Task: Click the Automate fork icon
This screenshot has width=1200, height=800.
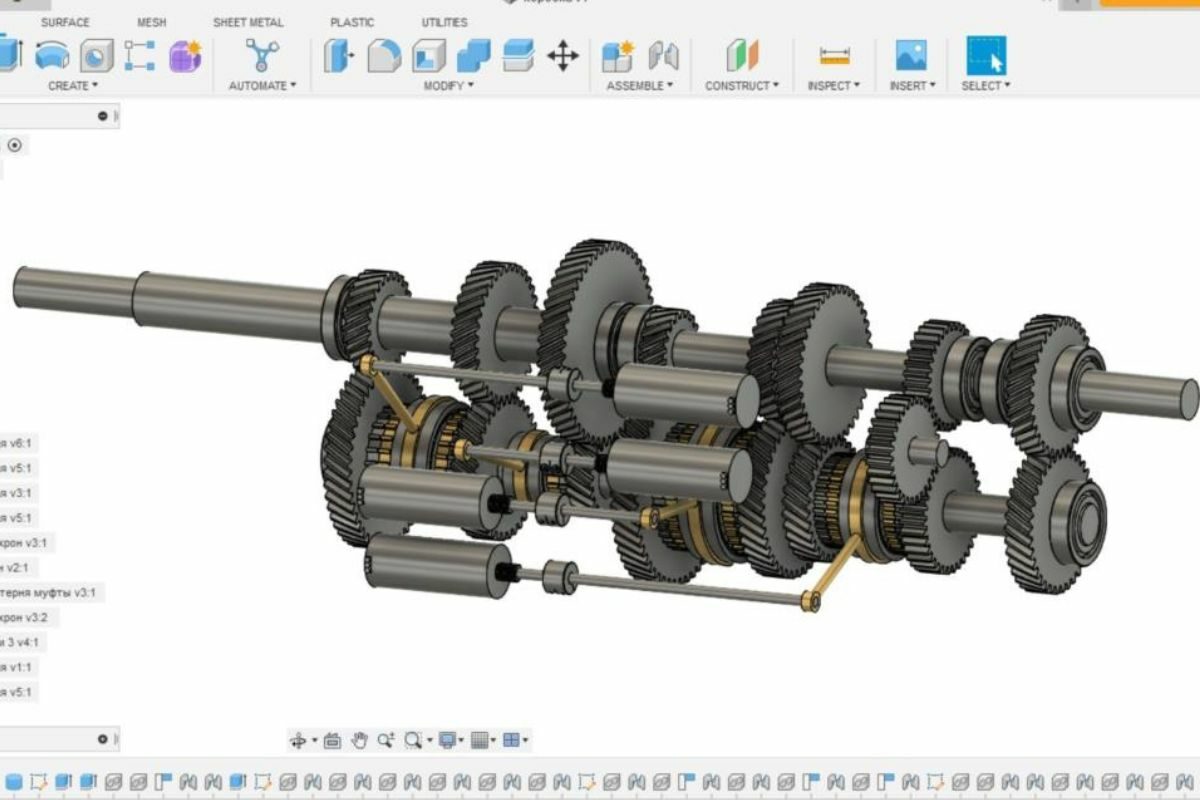Action: tap(262, 55)
